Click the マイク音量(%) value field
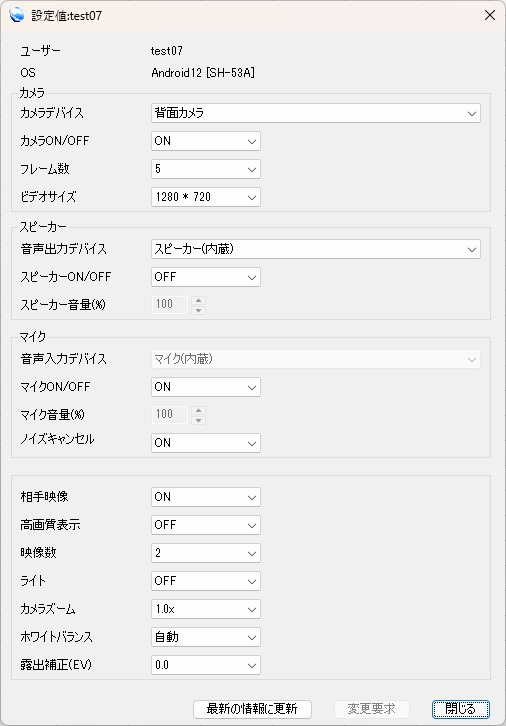 [x=169, y=414]
